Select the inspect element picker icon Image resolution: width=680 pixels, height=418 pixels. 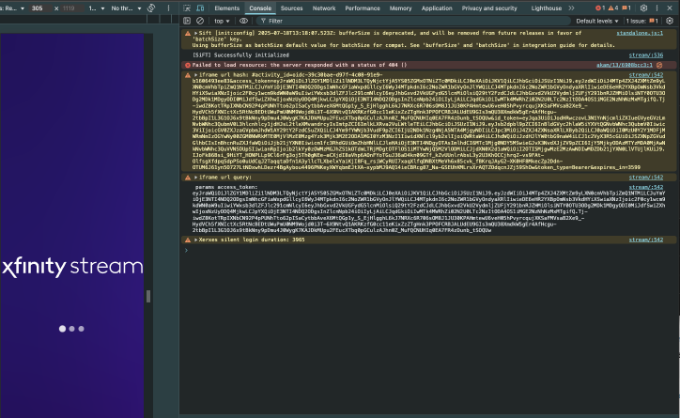(187, 8)
